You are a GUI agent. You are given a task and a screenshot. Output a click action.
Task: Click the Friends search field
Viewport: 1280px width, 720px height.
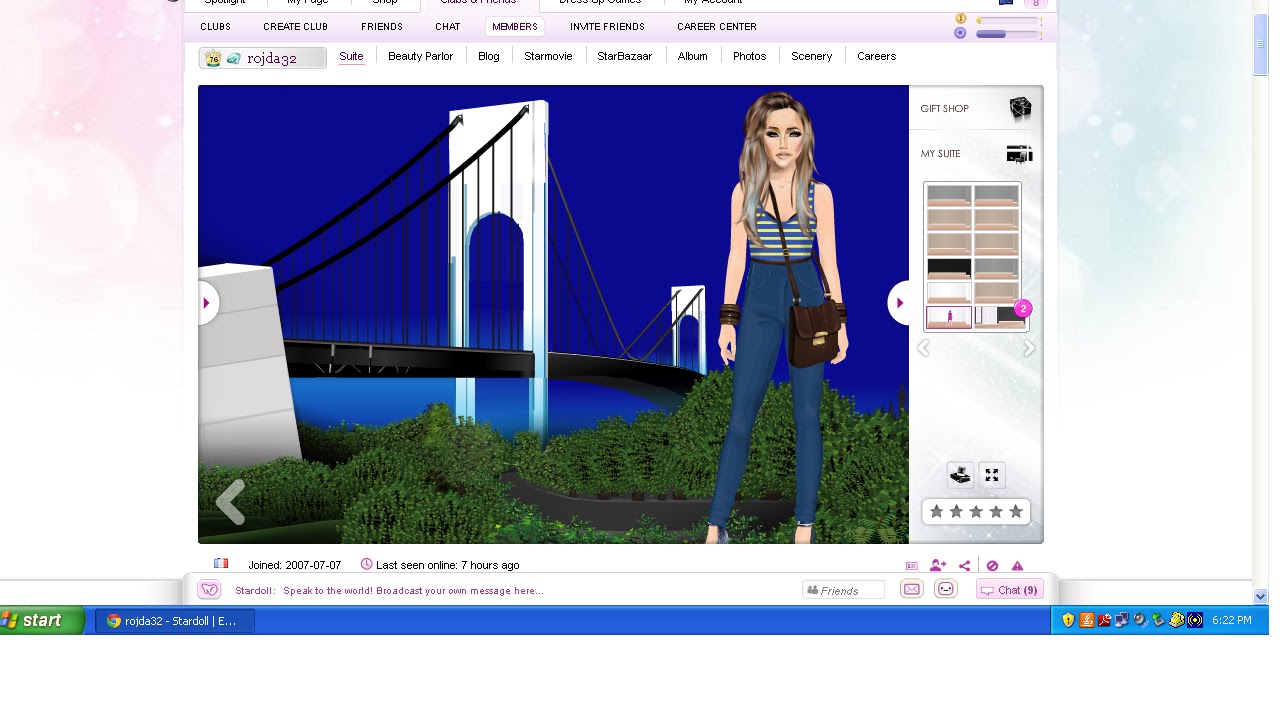click(843, 590)
